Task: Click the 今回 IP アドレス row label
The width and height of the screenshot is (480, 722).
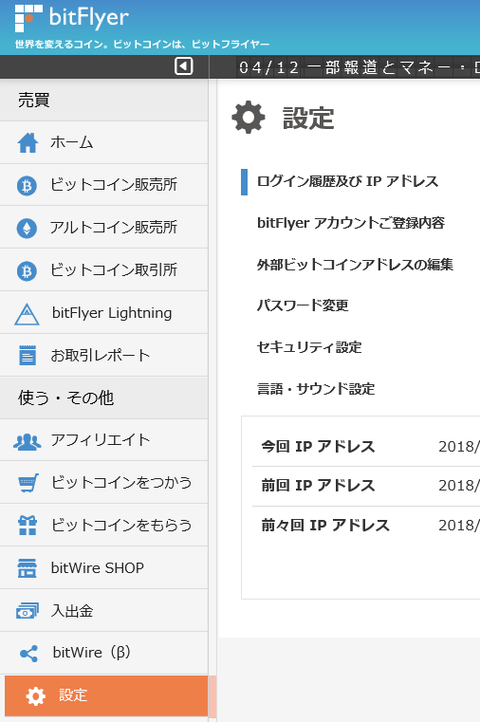Action: tap(318, 447)
